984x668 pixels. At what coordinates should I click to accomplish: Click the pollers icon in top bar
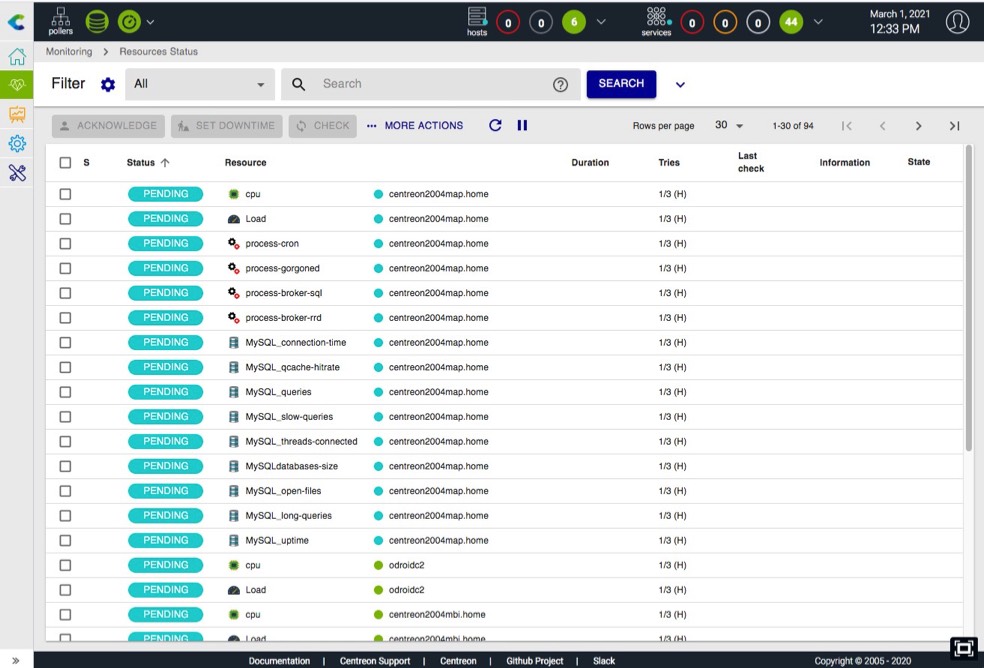coord(61,19)
